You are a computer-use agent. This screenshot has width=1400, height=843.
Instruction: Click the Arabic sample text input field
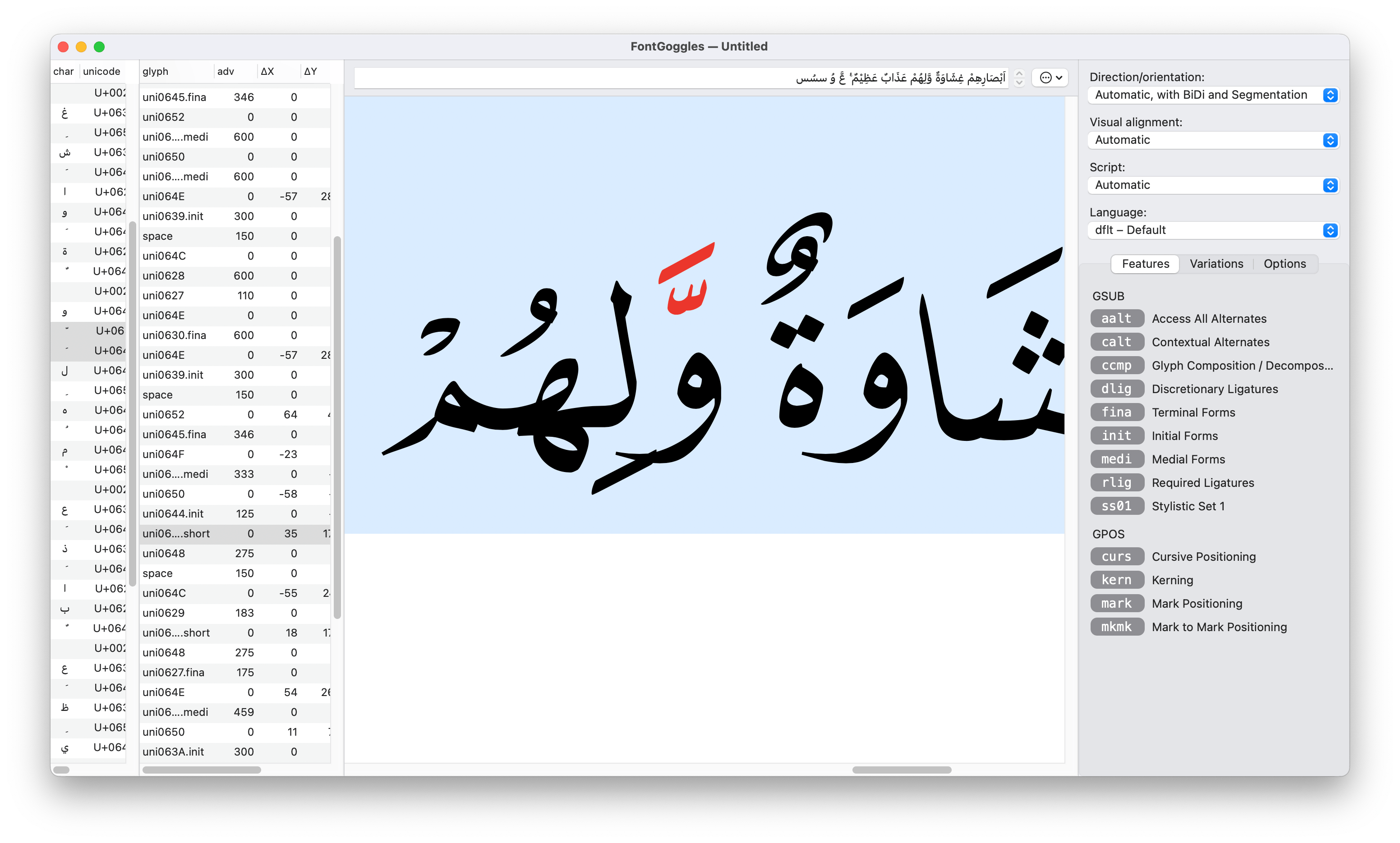(682, 78)
